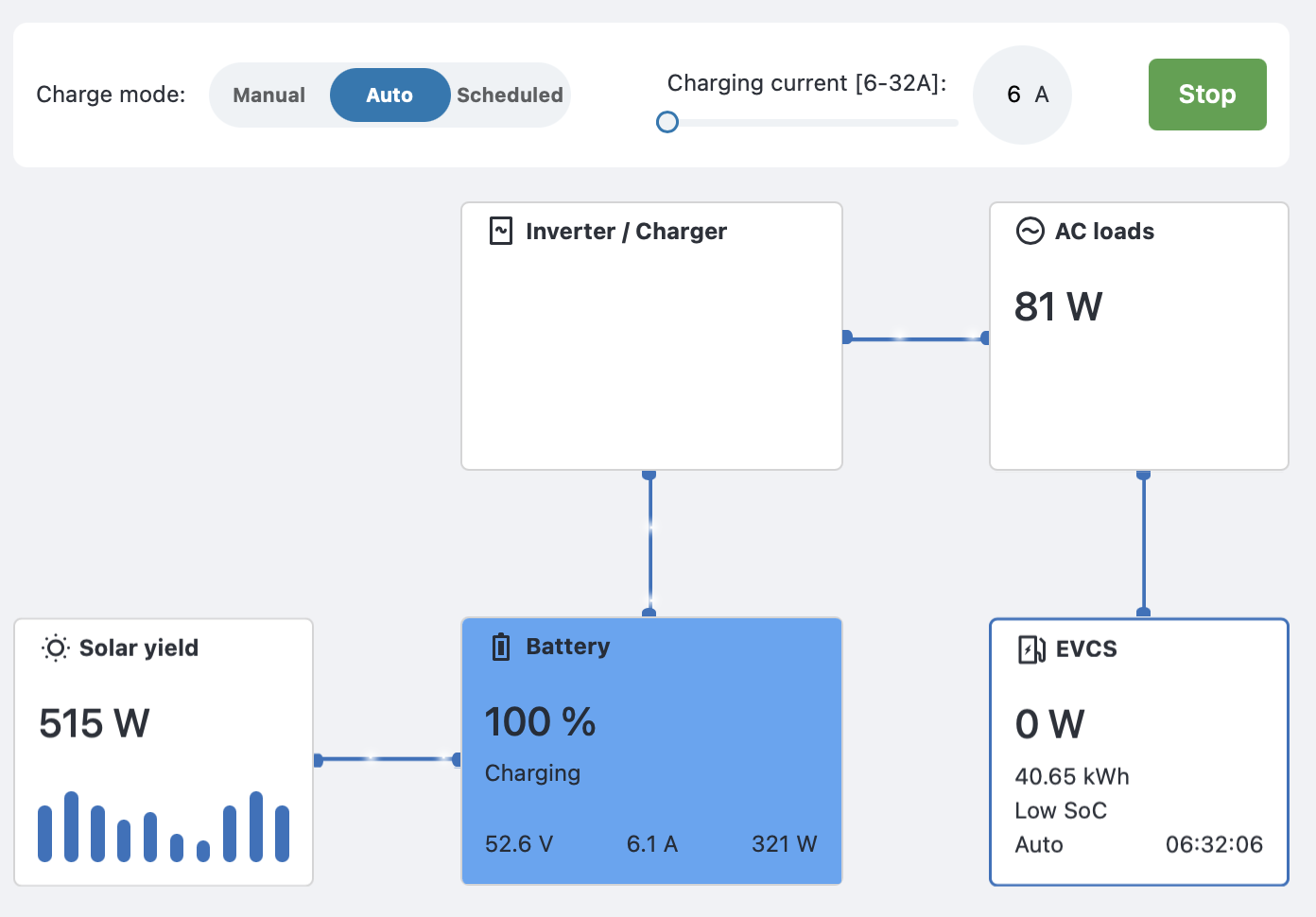Select Manual charge mode
Viewport: 1316px width, 917px height.
point(269,95)
